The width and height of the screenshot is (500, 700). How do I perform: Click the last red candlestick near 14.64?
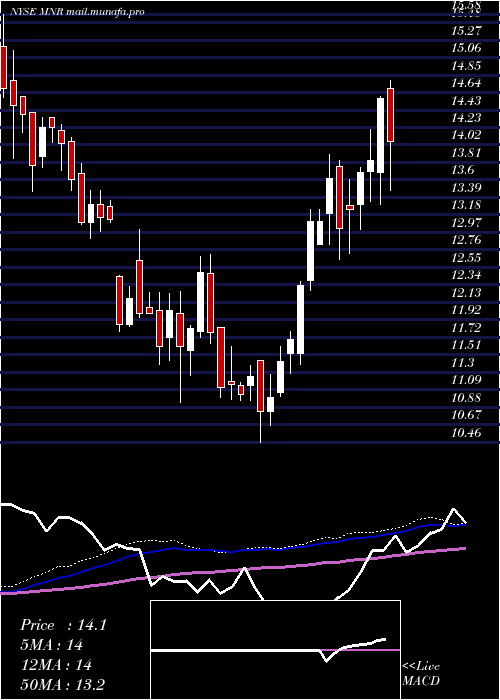pyautogui.click(x=391, y=115)
